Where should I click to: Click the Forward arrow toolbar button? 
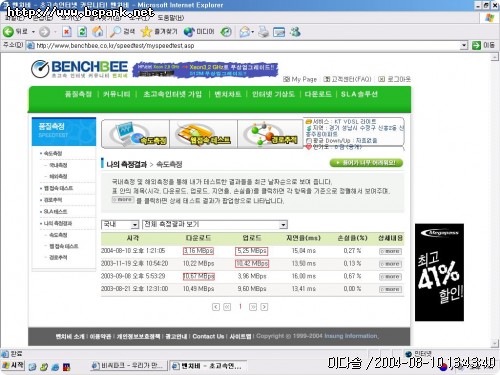coord(44,32)
